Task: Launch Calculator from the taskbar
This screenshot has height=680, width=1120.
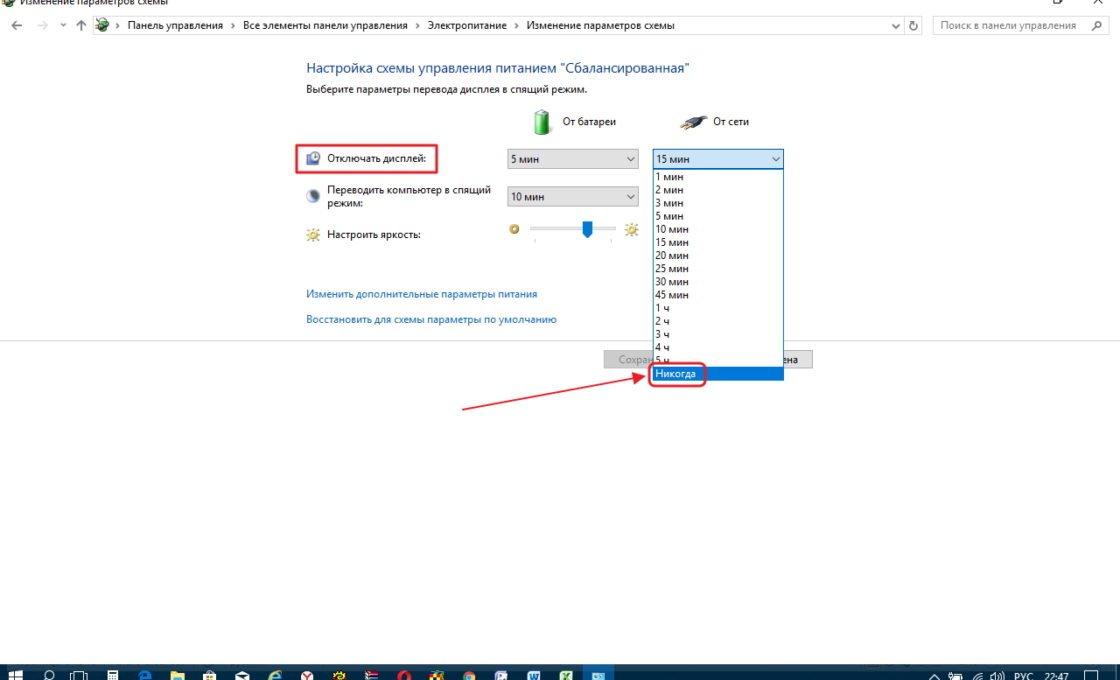Action: pos(112,674)
